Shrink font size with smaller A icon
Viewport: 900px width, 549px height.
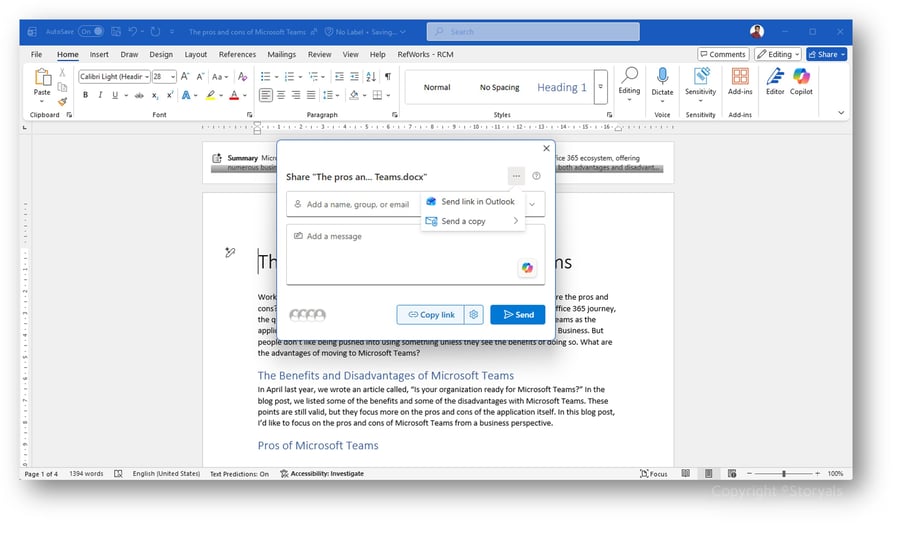click(200, 76)
